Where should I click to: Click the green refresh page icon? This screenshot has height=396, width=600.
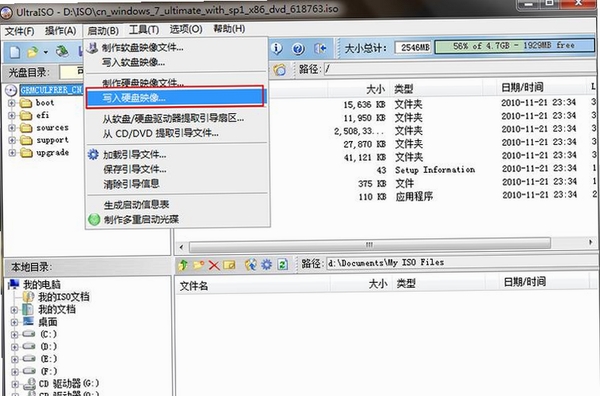(283, 264)
